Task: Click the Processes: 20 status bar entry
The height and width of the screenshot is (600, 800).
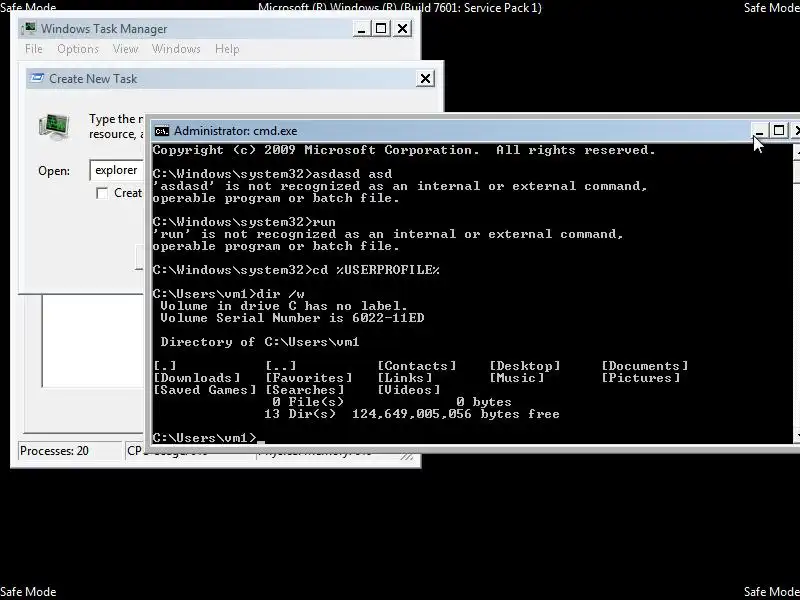Action: (70, 451)
